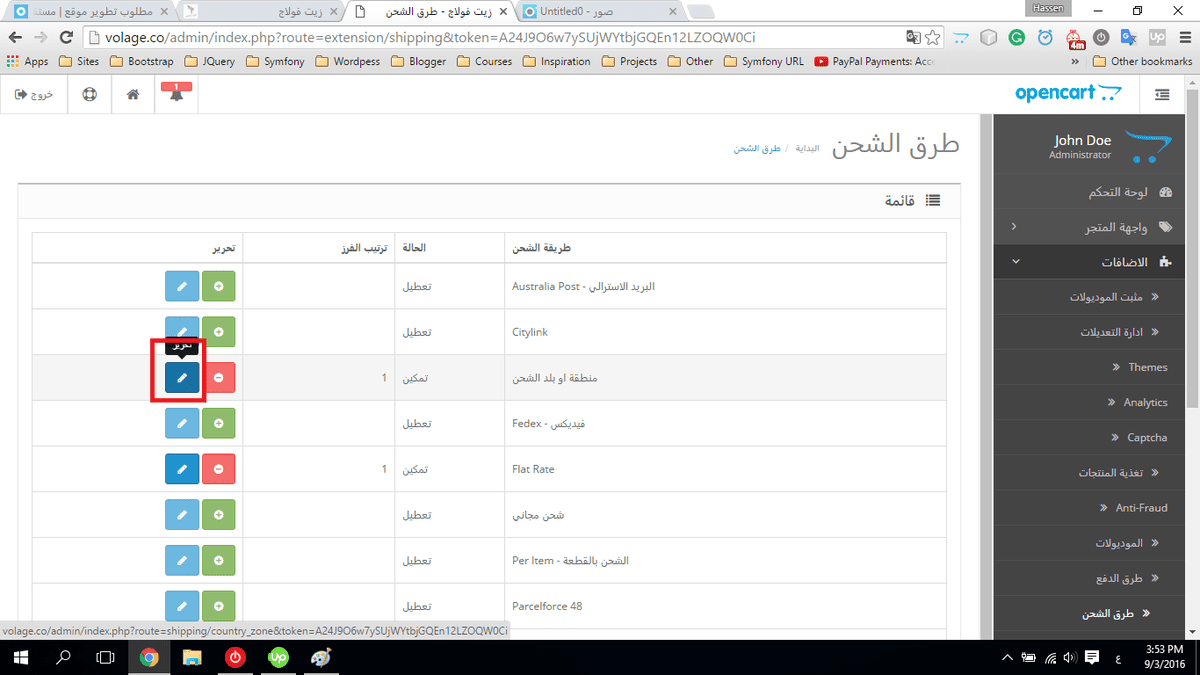This screenshot has width=1200, height=675.
Task: Click the edit pencil in the Fedex row
Action: [x=182, y=423]
